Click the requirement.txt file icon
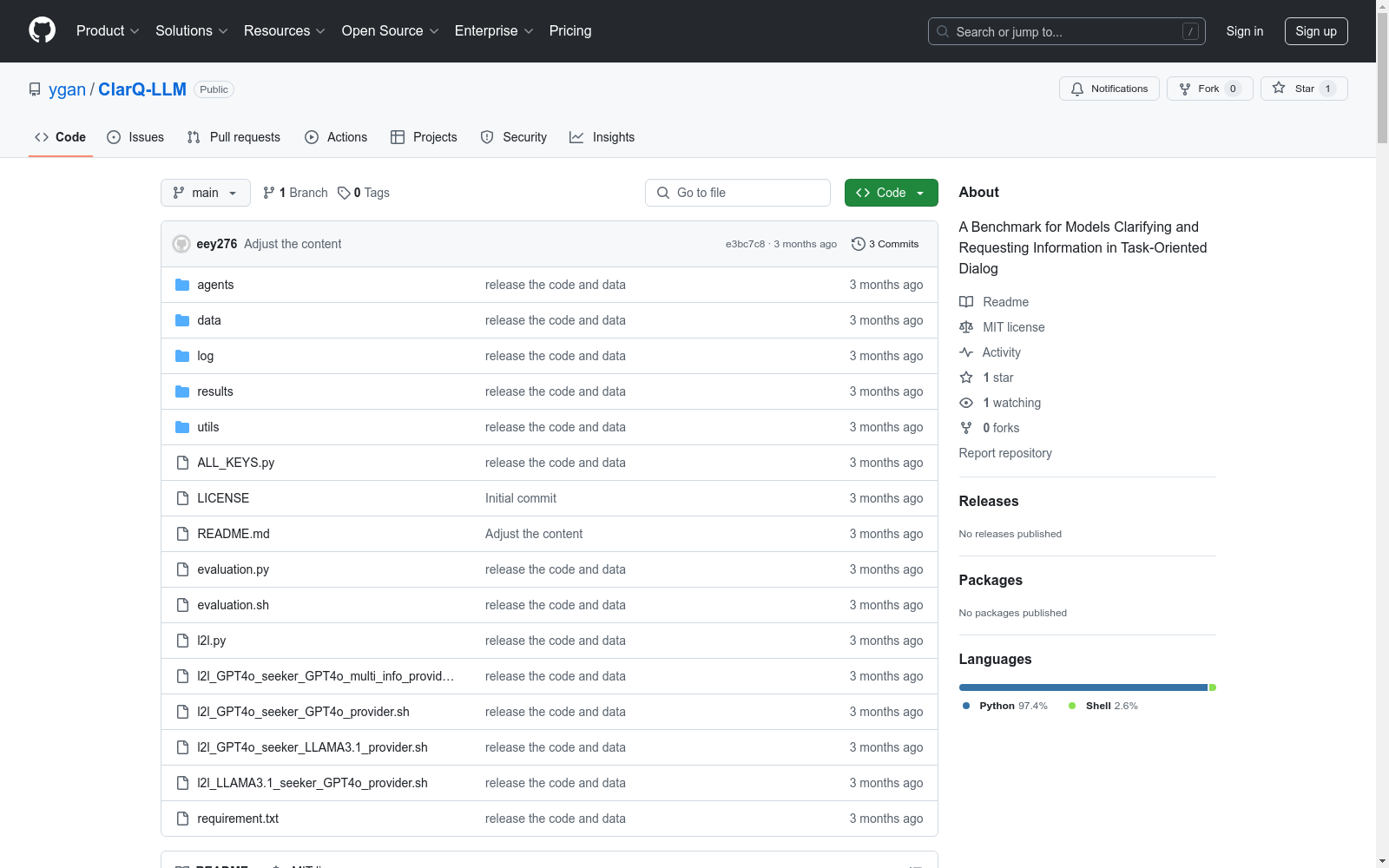The image size is (1389, 868). click(x=182, y=819)
